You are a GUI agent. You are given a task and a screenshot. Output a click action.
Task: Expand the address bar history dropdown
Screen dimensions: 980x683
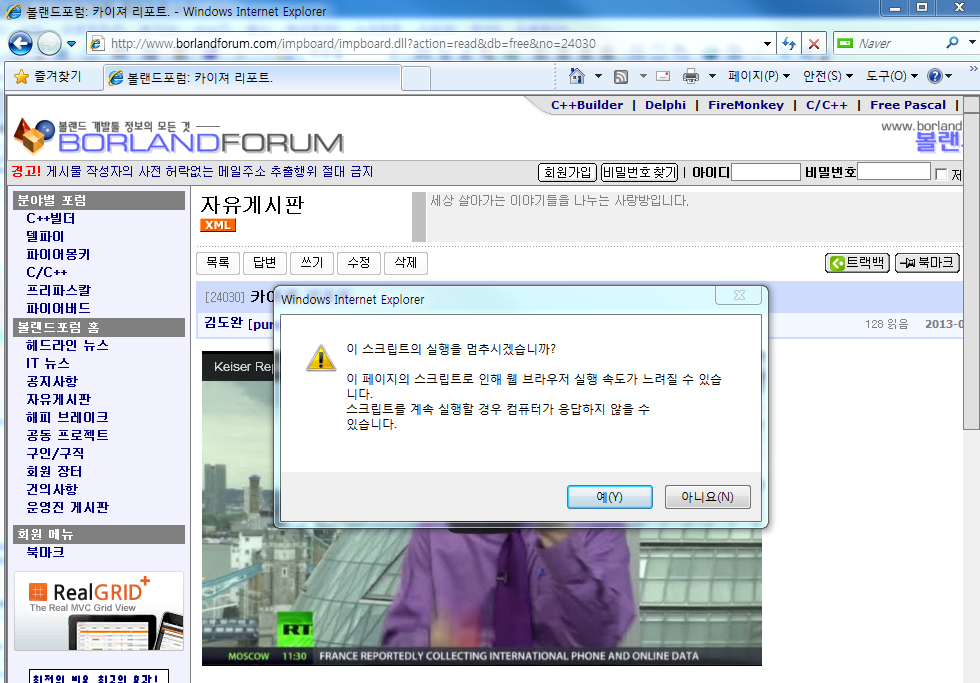click(767, 44)
